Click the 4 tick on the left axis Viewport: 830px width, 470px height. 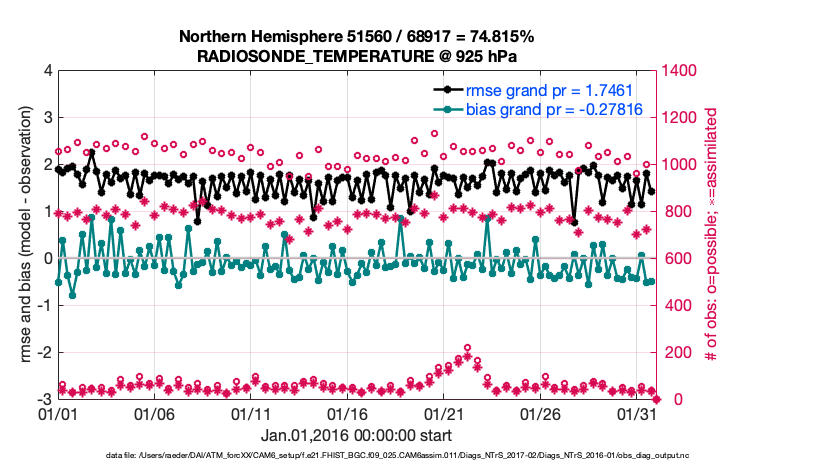(47, 71)
